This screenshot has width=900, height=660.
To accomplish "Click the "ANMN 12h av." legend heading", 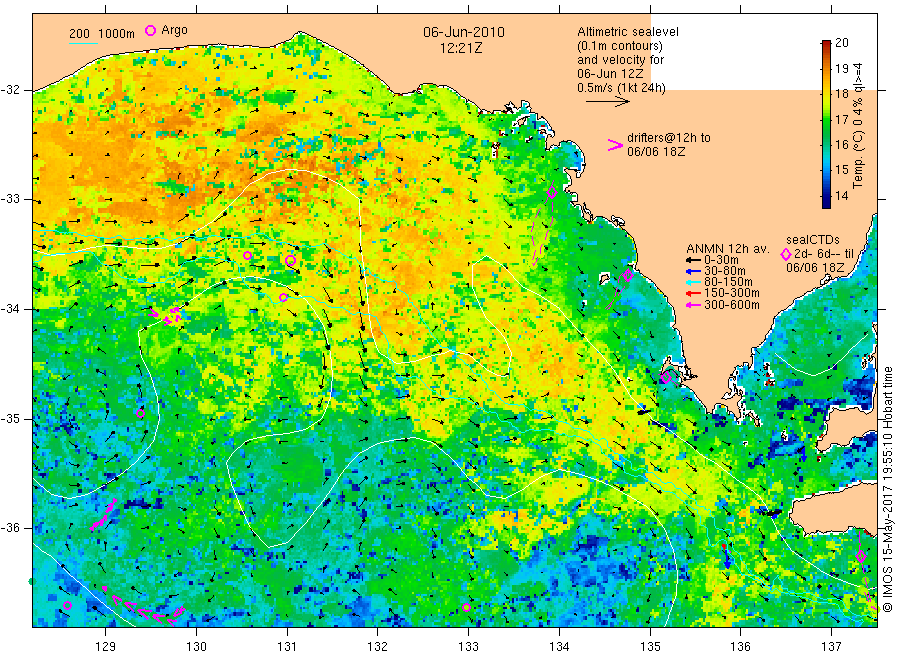I will 728,249.
